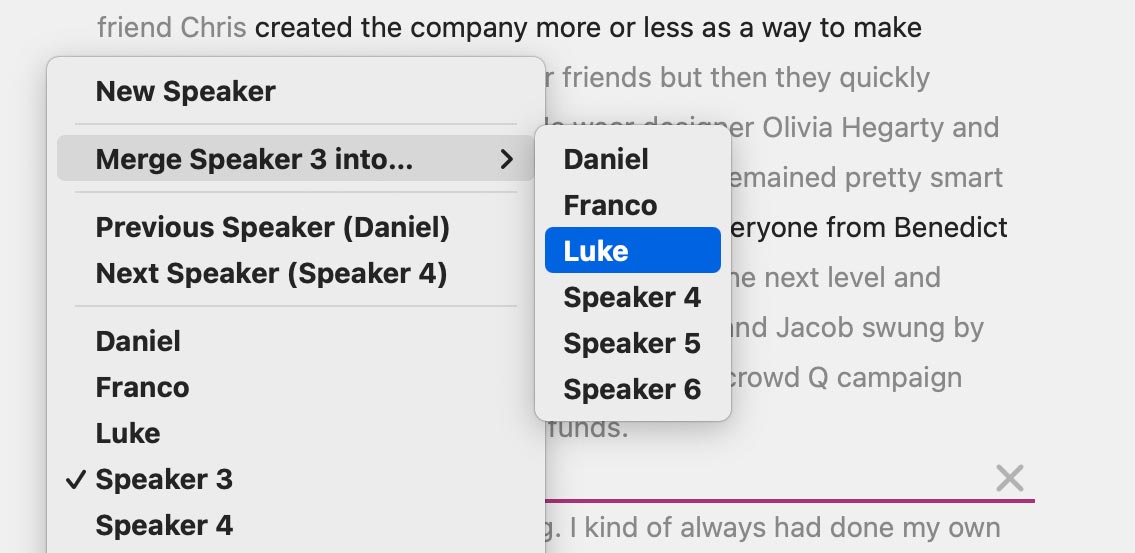Screen dimensions: 1135x553
Task: Merge into Daniel via the submenu
Action: pos(606,159)
